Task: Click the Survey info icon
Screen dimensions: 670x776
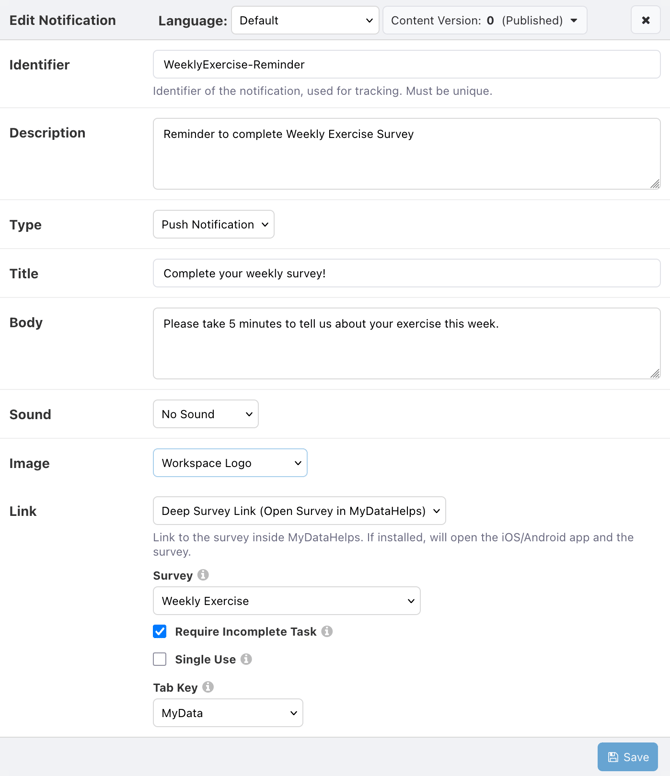Action: click(203, 575)
